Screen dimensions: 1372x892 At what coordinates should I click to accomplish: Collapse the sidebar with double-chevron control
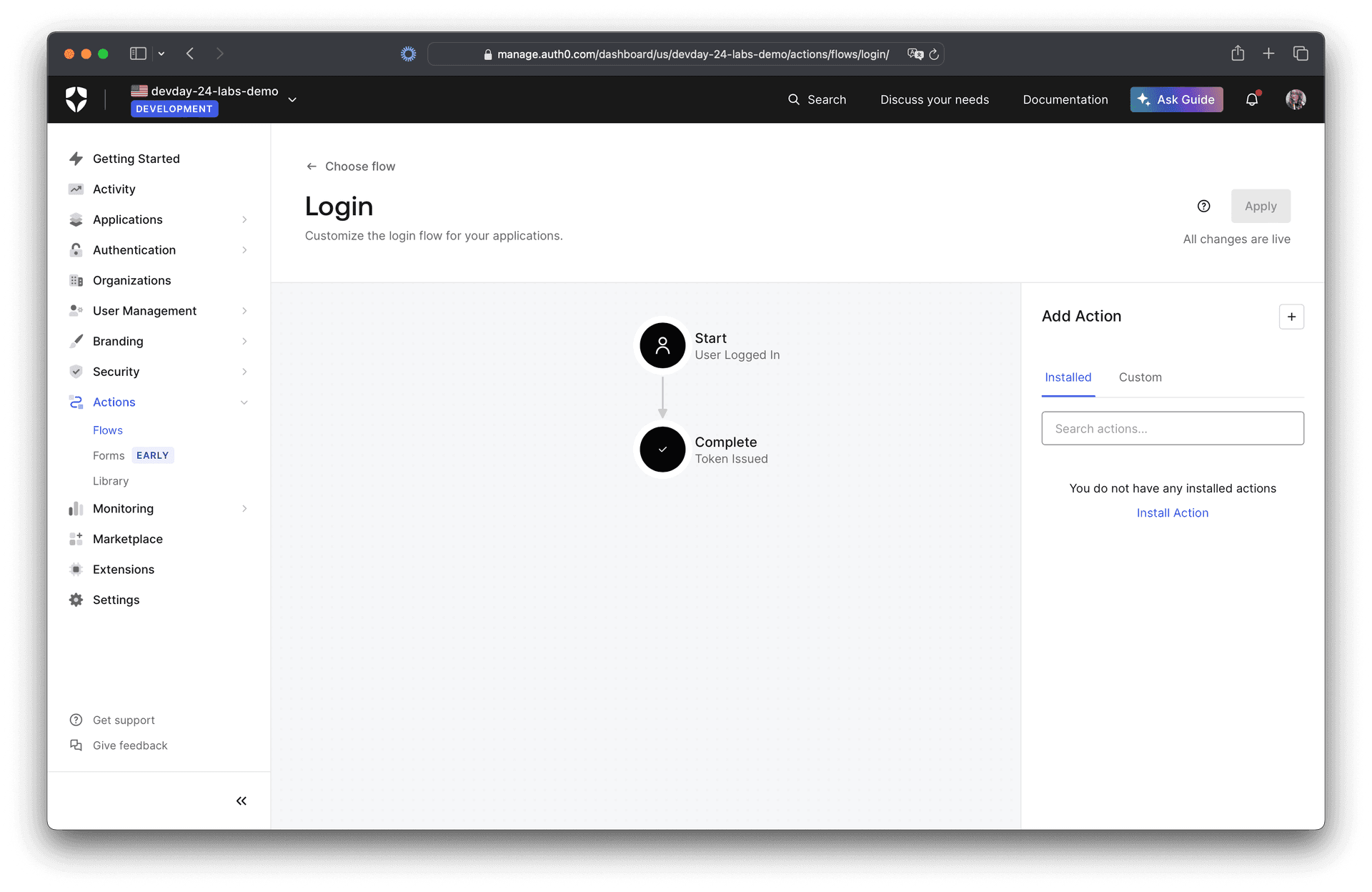click(x=241, y=801)
